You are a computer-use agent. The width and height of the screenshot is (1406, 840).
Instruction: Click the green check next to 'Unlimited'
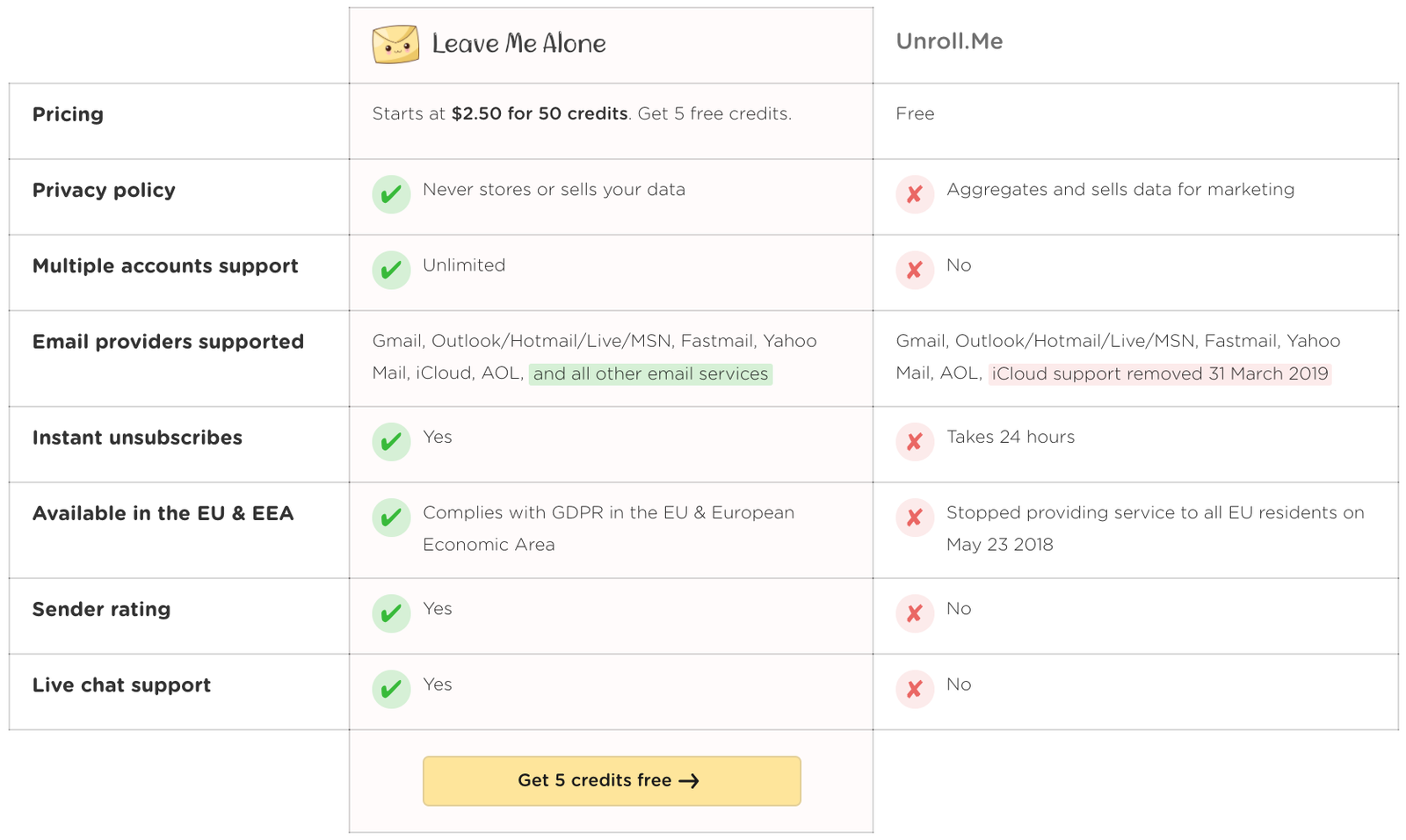[x=391, y=270]
